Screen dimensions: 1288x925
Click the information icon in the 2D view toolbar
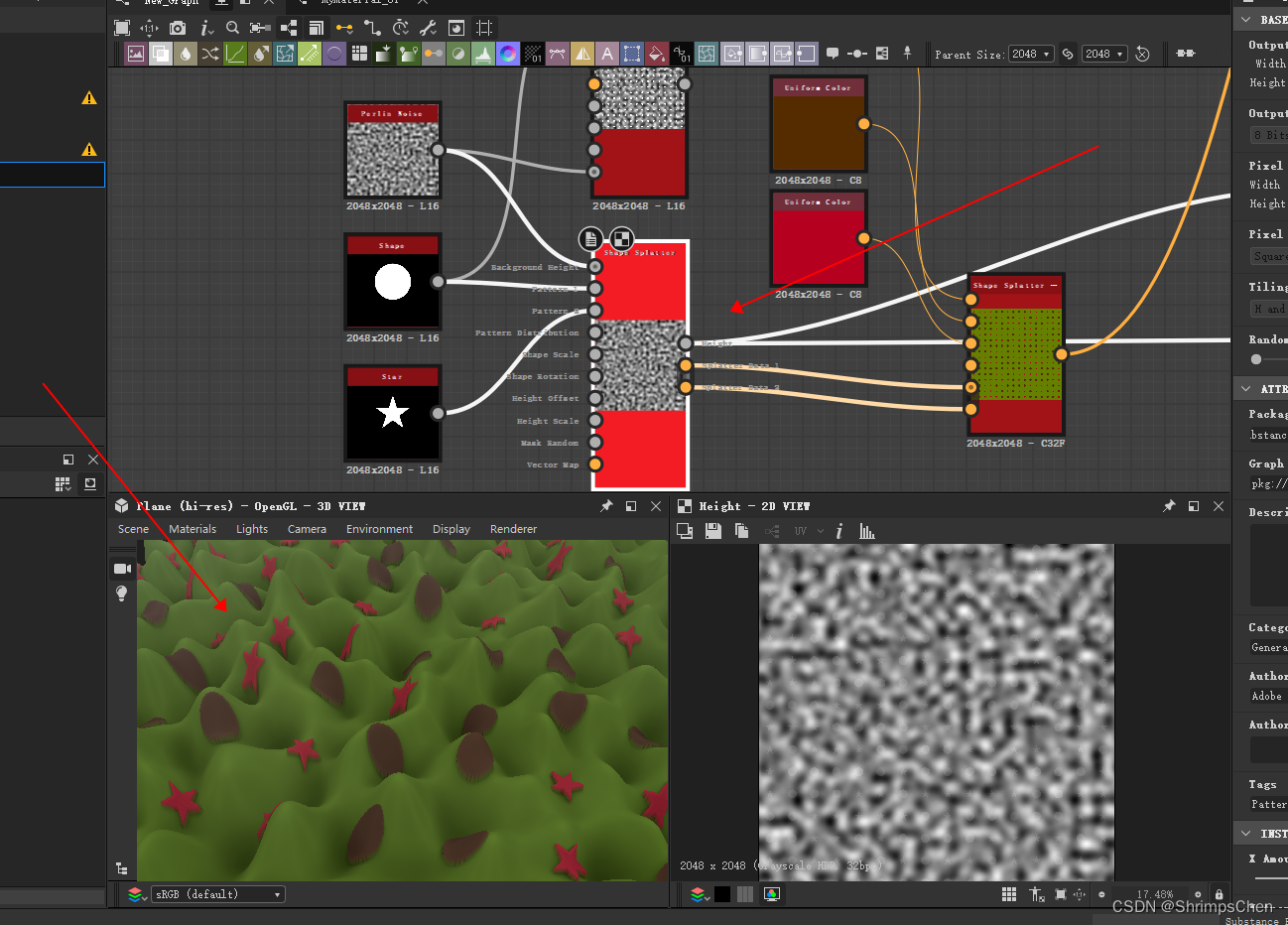pos(839,531)
